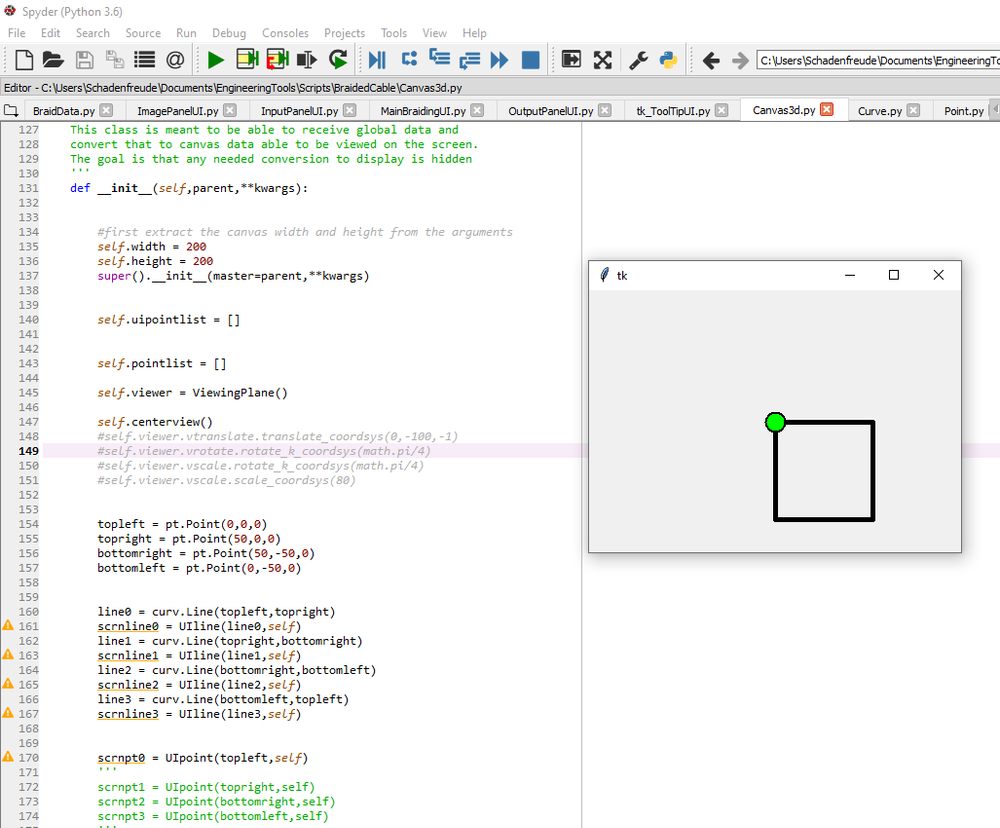Maximize the tk window
Screen dimensions: 1000x828
pyautogui.click(x=893, y=275)
